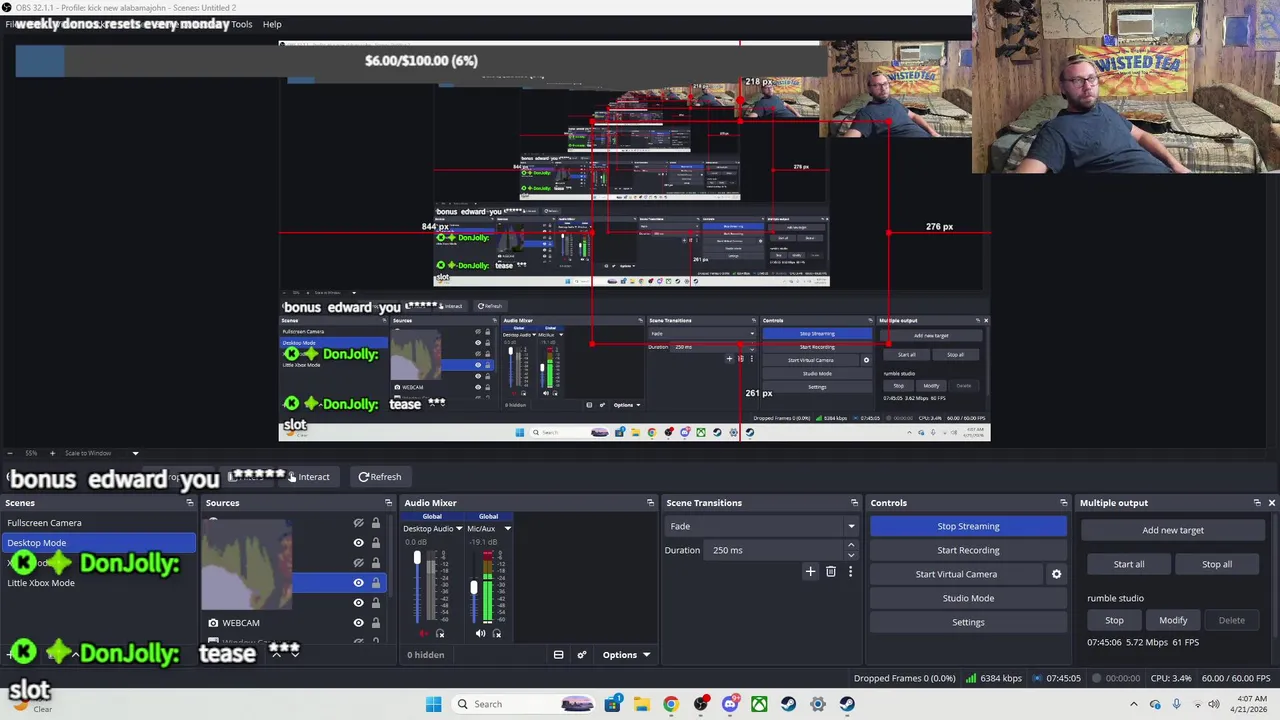Add a scene transition with plus icon
1280x720 pixels.
coord(810,572)
